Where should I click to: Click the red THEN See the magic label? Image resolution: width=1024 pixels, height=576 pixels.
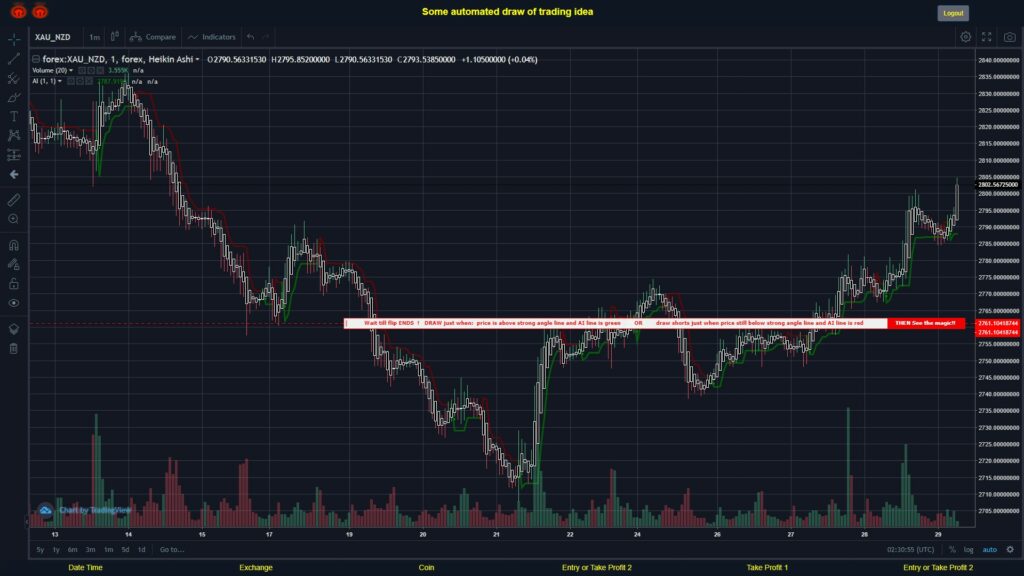click(x=926, y=323)
